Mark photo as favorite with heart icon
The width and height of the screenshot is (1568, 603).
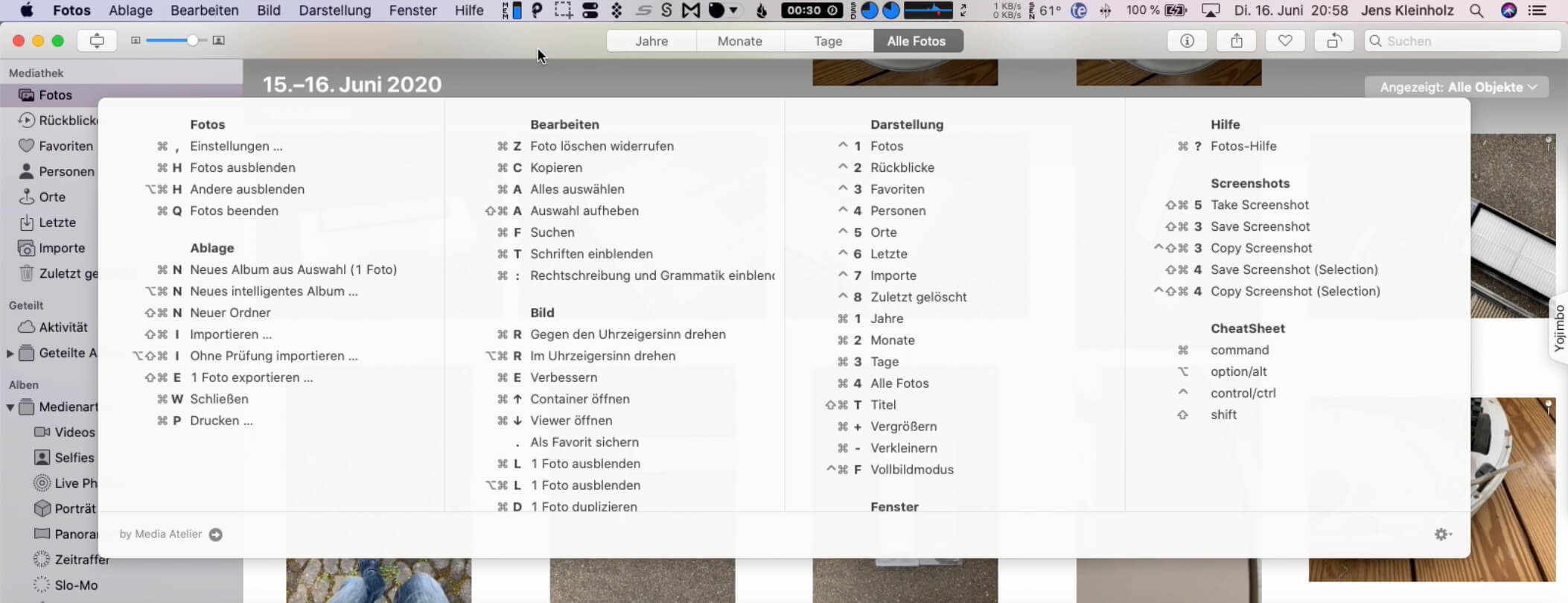pos(1285,41)
